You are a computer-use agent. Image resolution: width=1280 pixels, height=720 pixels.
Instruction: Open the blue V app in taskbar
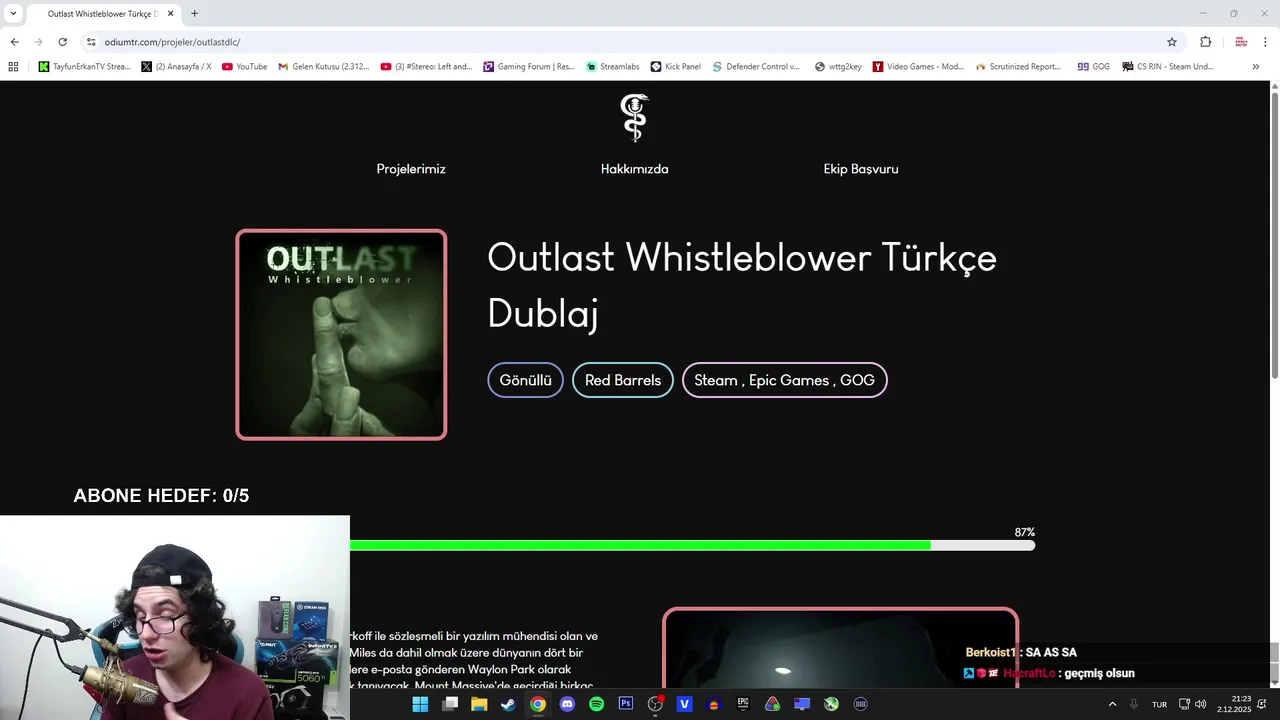point(684,704)
